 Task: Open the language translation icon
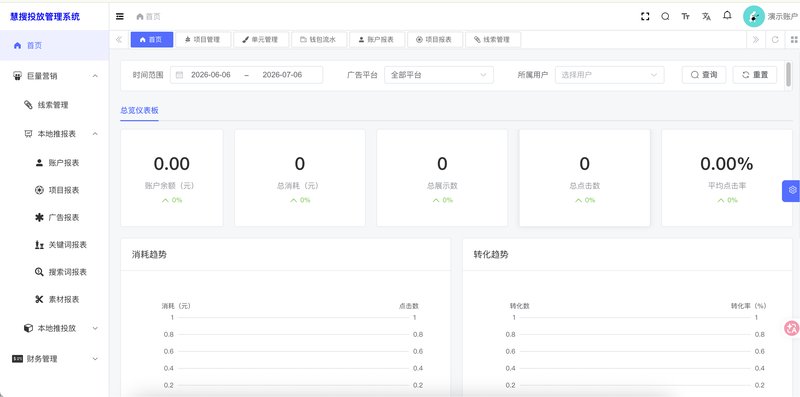(706, 16)
